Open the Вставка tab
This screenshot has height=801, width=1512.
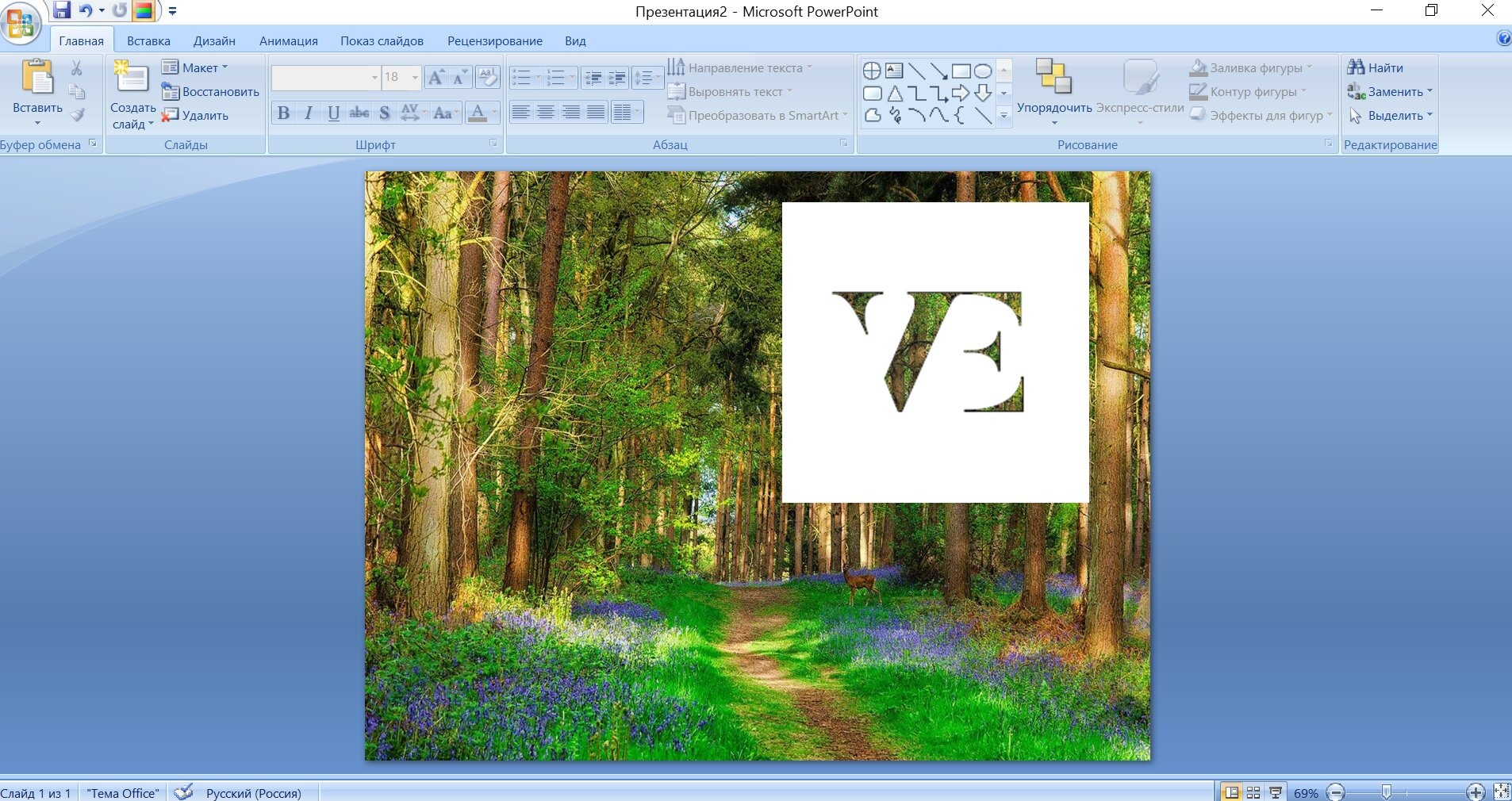(x=148, y=40)
